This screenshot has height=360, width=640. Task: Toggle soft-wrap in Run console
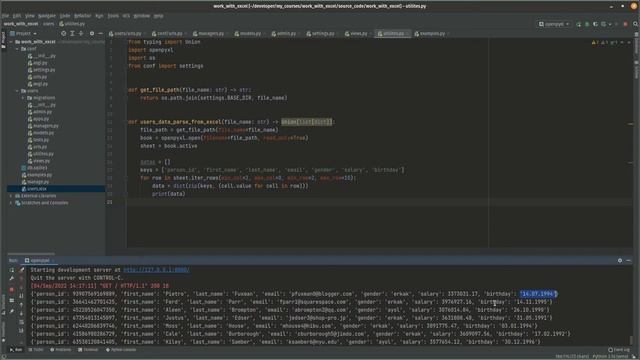tap(21, 322)
